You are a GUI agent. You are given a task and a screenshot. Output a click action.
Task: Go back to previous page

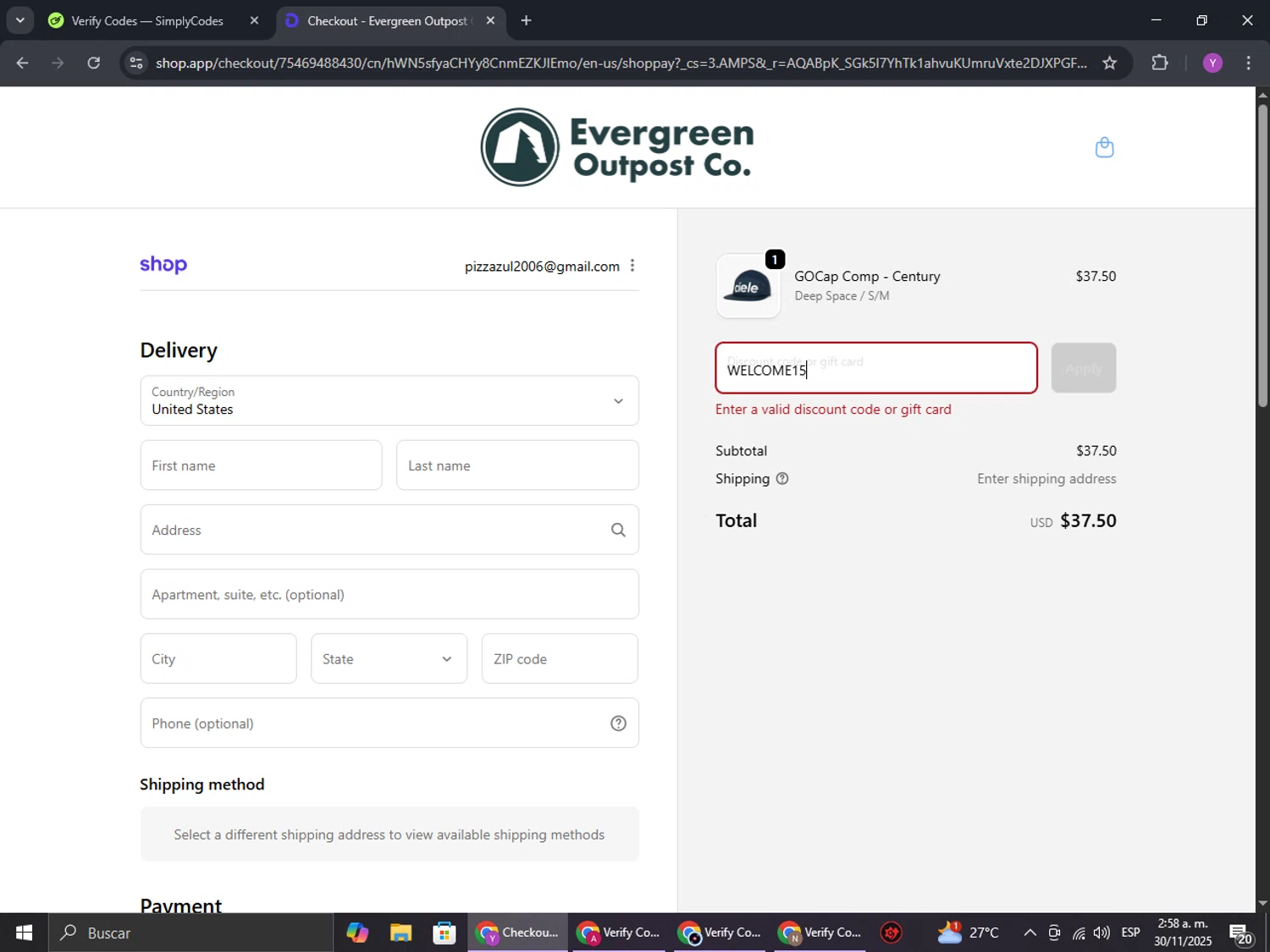pyautogui.click(x=22, y=63)
